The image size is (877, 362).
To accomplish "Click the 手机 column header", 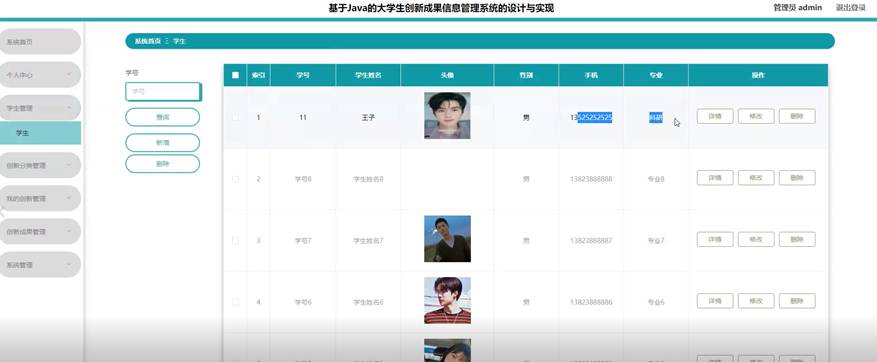I will click(591, 75).
